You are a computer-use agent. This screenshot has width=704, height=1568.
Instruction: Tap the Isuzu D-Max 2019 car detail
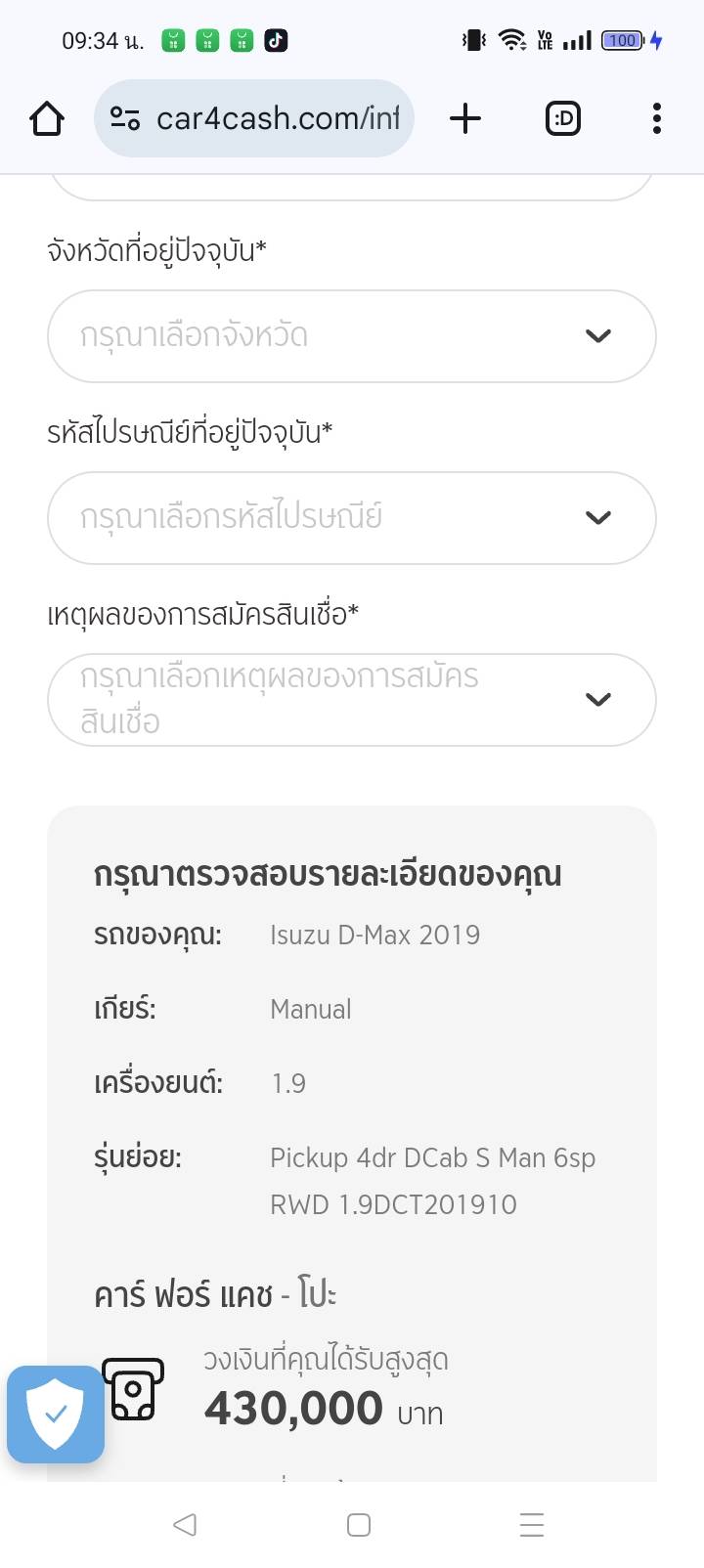pyautogui.click(x=374, y=936)
